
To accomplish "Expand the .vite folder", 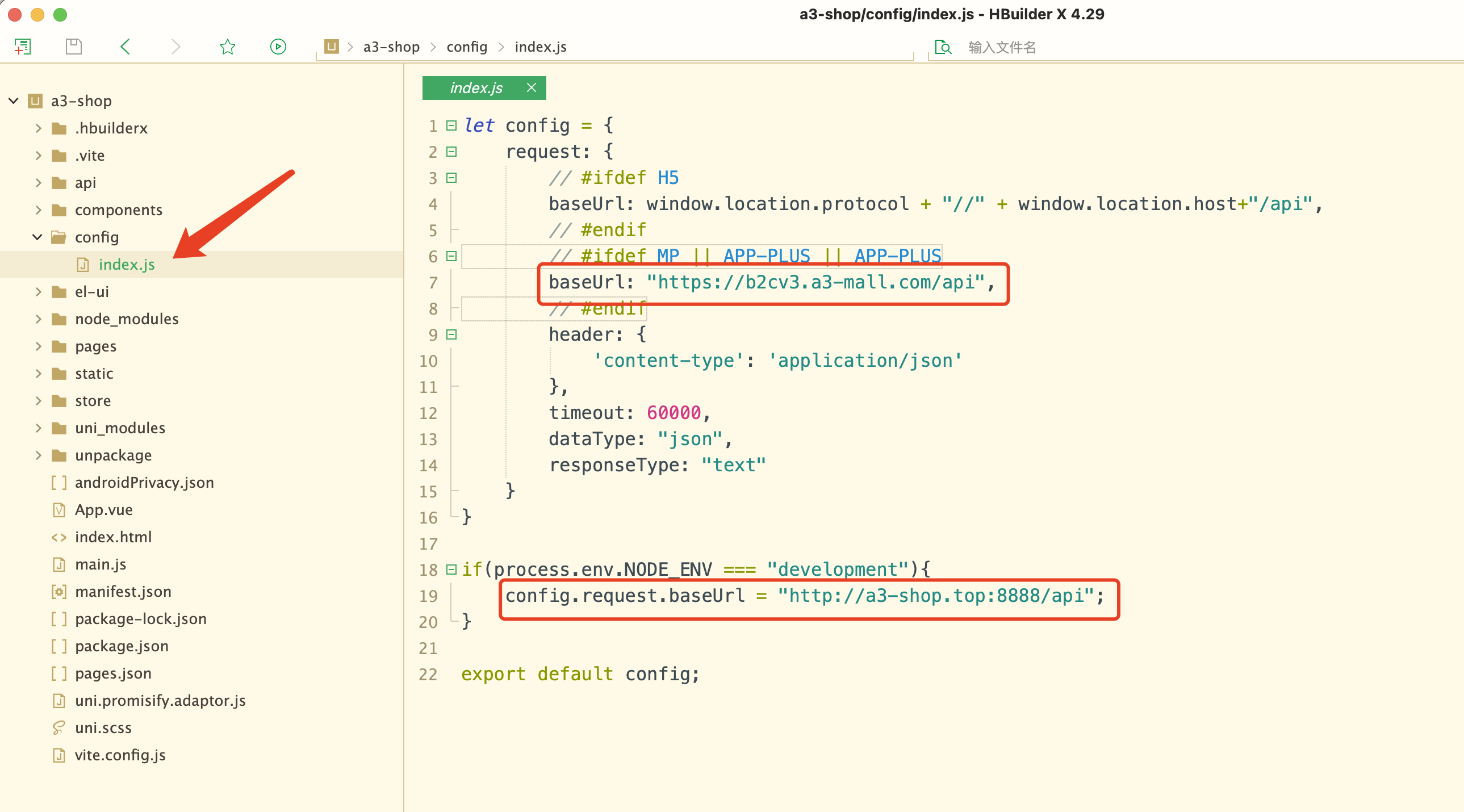I will [x=38, y=156].
